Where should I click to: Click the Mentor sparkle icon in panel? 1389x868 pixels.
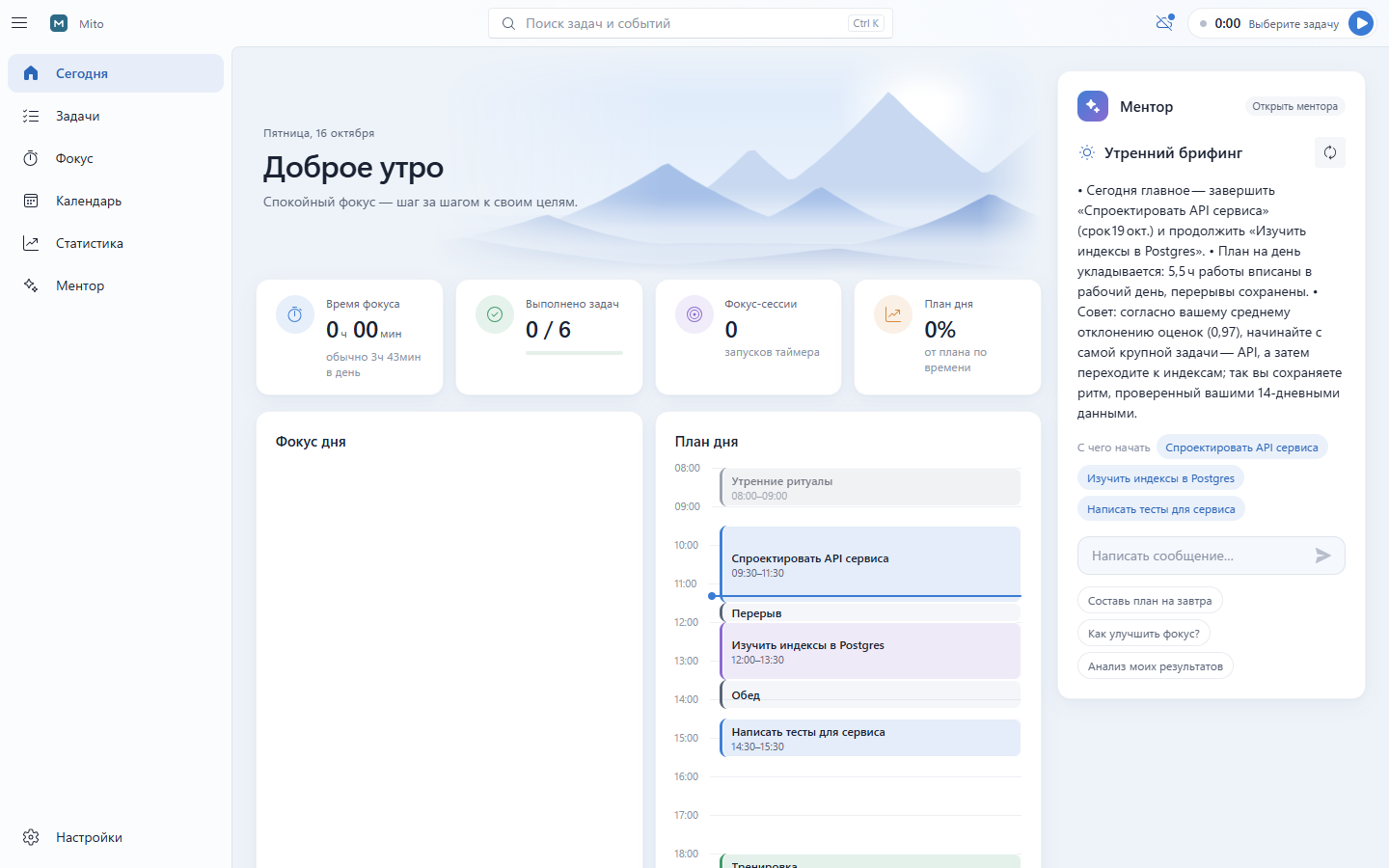pyautogui.click(x=1093, y=106)
